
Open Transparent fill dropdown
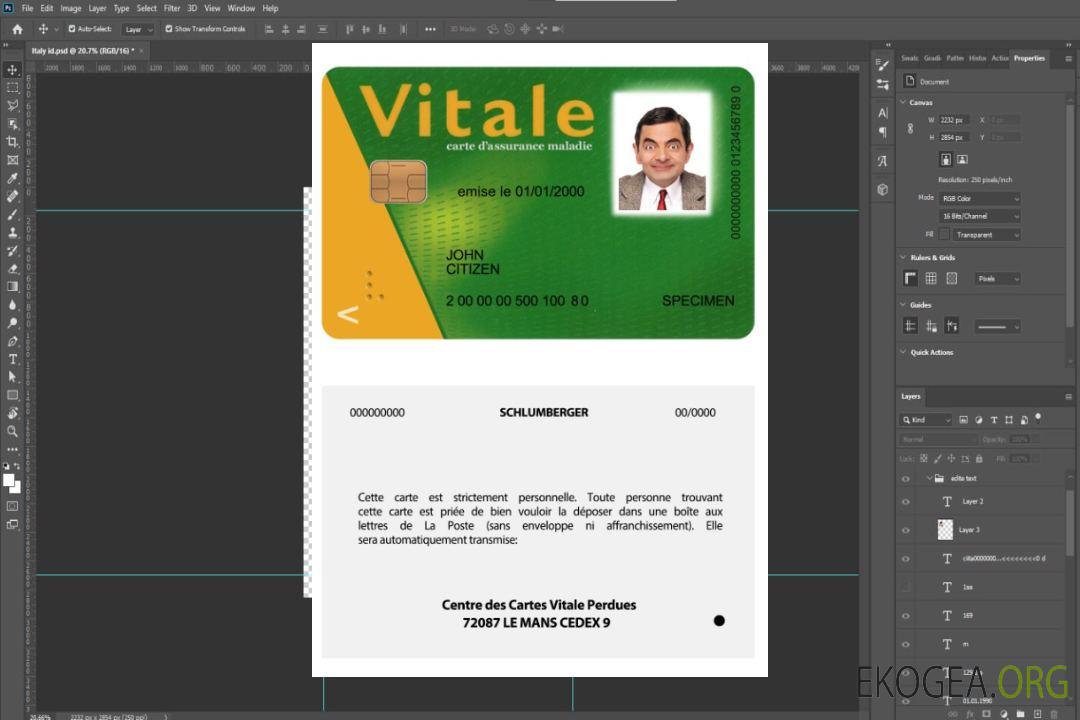pyautogui.click(x=986, y=235)
